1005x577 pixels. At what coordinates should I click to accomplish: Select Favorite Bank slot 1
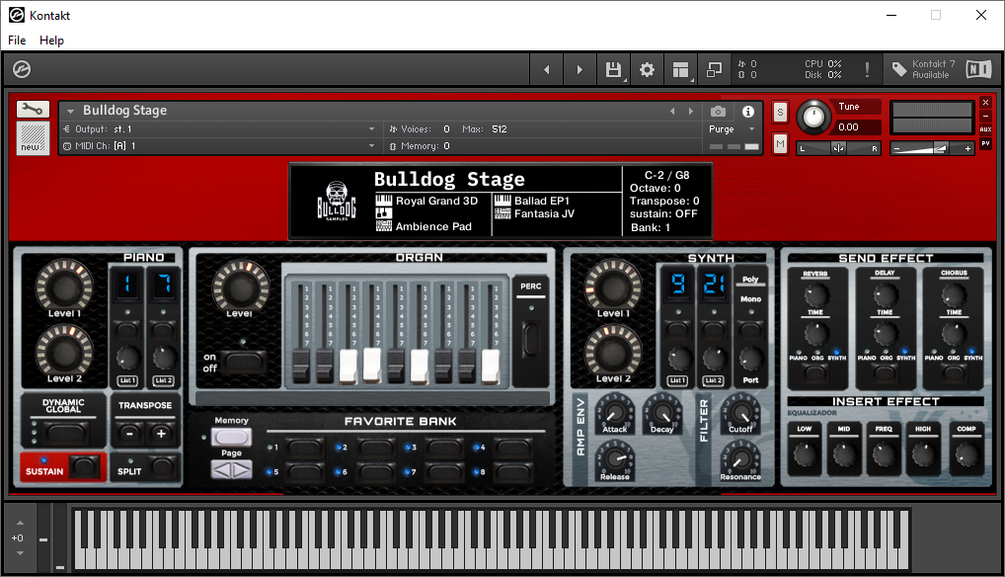304,447
